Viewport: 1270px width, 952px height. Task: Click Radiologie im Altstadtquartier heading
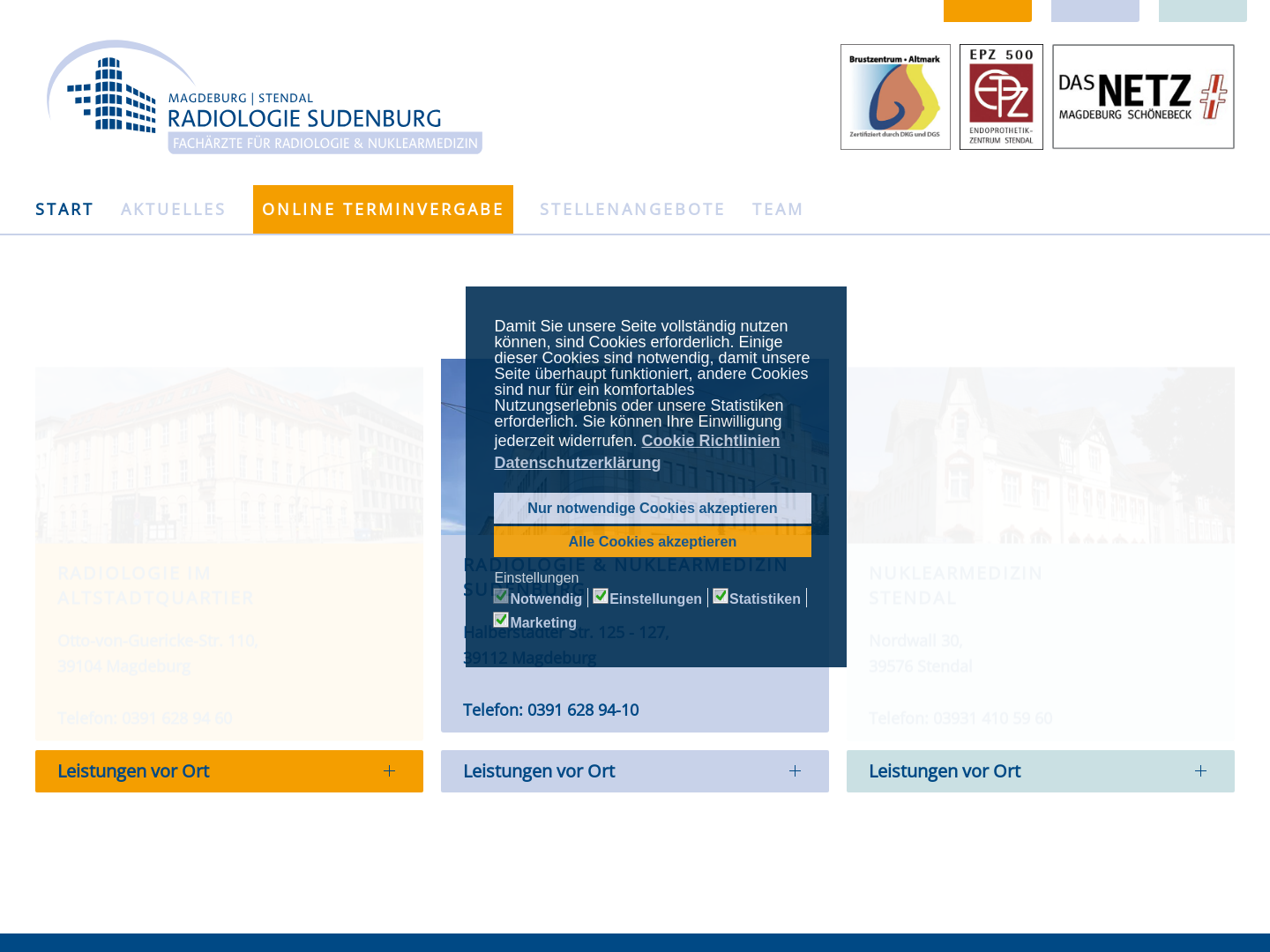(156, 585)
